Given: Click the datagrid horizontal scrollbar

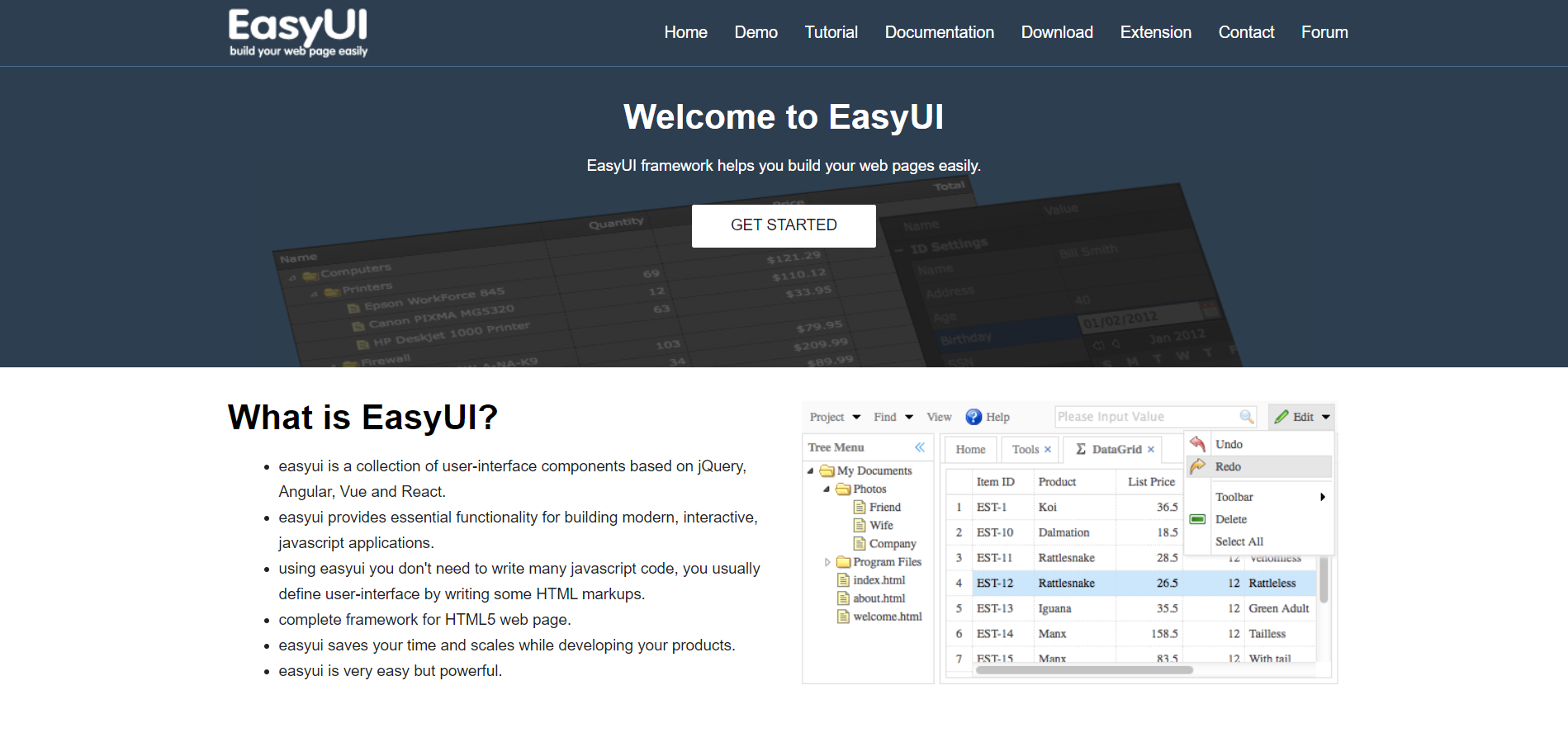Looking at the screenshot, I should coord(1084,670).
